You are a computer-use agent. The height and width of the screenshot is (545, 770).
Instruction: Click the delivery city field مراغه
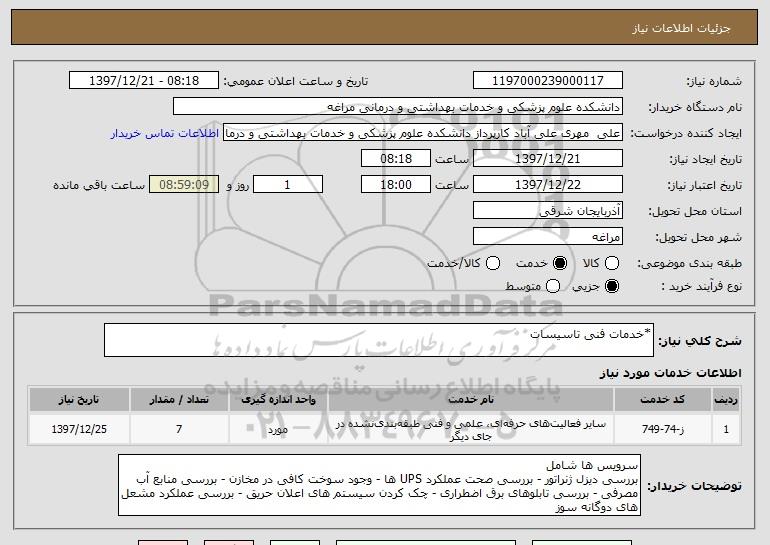[548, 237]
